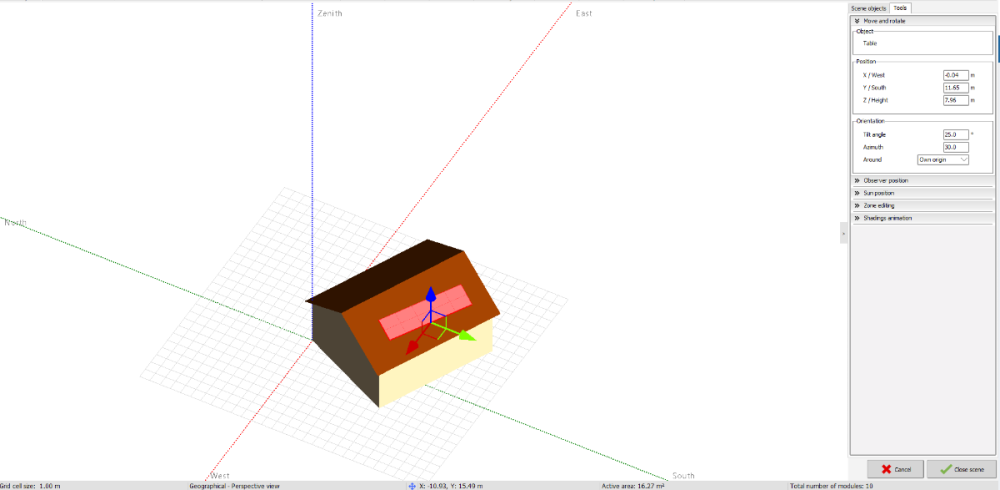1000x490 pixels.
Task: Click the blue Z-axis gizmo arrow
Action: pos(430,294)
